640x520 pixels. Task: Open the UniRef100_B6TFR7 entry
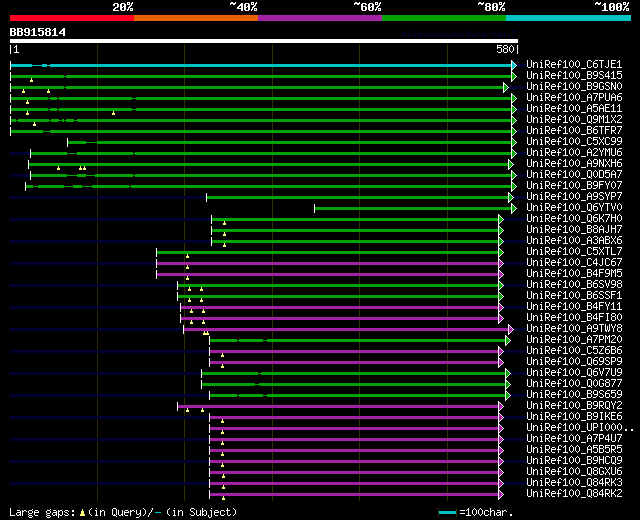pyautogui.click(x=574, y=131)
